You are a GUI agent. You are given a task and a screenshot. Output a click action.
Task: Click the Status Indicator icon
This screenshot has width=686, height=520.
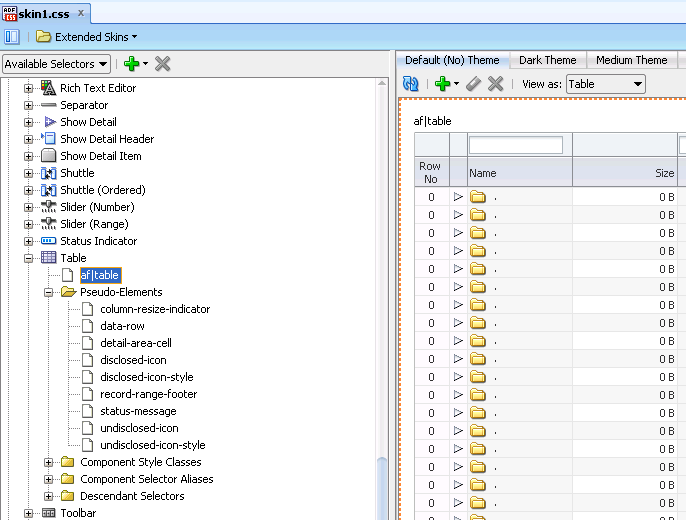tap(48, 241)
